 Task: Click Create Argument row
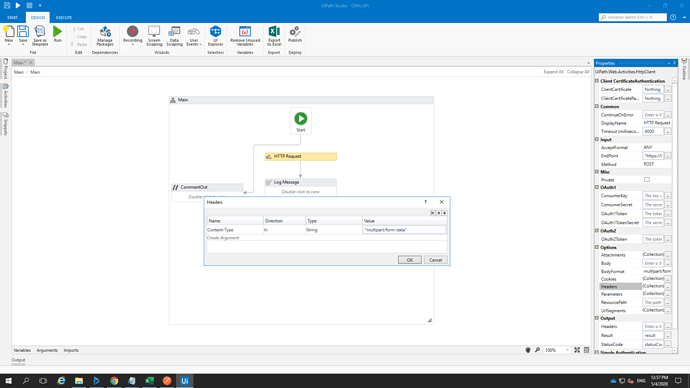click(x=327, y=238)
